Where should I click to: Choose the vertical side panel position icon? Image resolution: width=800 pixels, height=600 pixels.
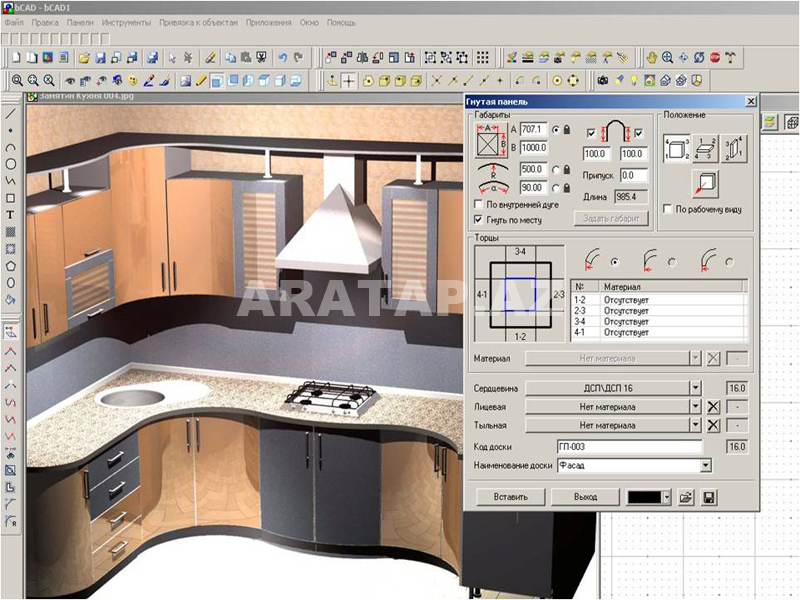pos(734,149)
